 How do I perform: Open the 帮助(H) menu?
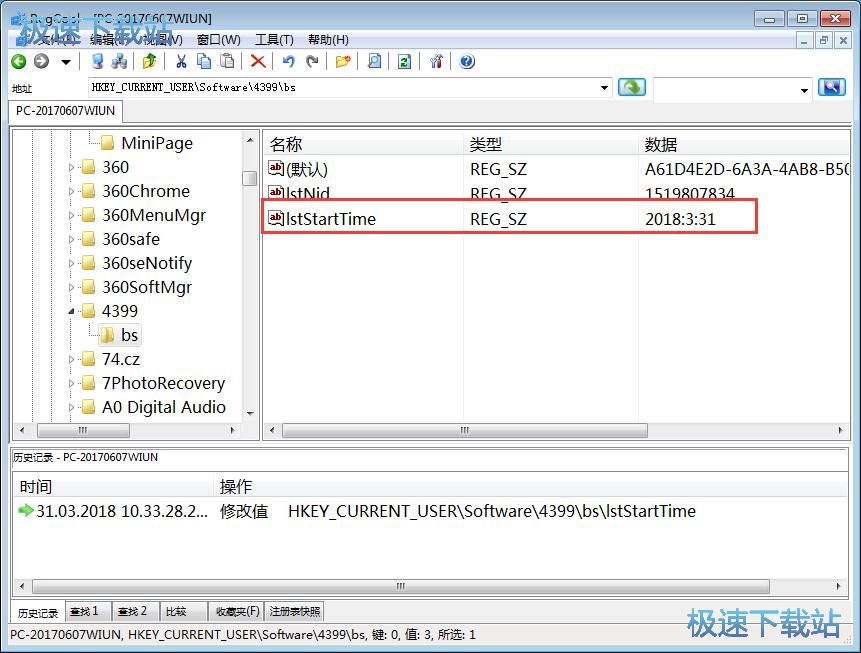click(x=328, y=40)
